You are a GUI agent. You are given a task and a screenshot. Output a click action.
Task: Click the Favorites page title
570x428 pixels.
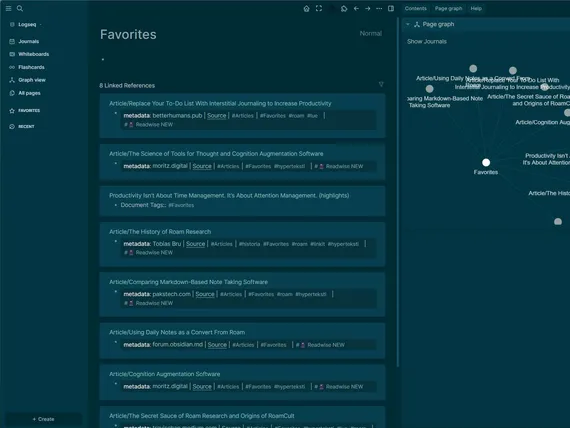click(x=128, y=35)
